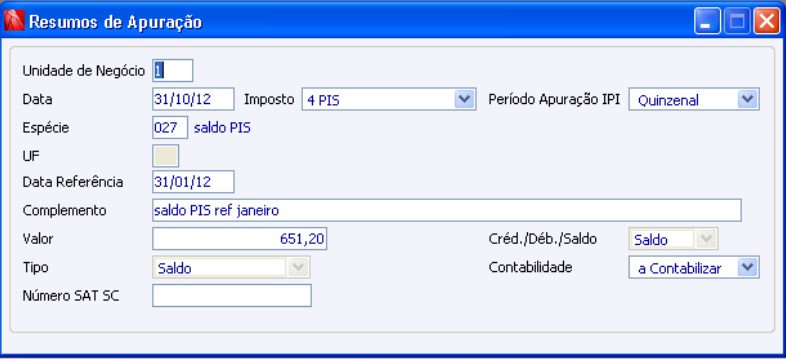Viewport: 786px width, 360px height.
Task: Click the 'Data Referência' label
Action: (73, 182)
